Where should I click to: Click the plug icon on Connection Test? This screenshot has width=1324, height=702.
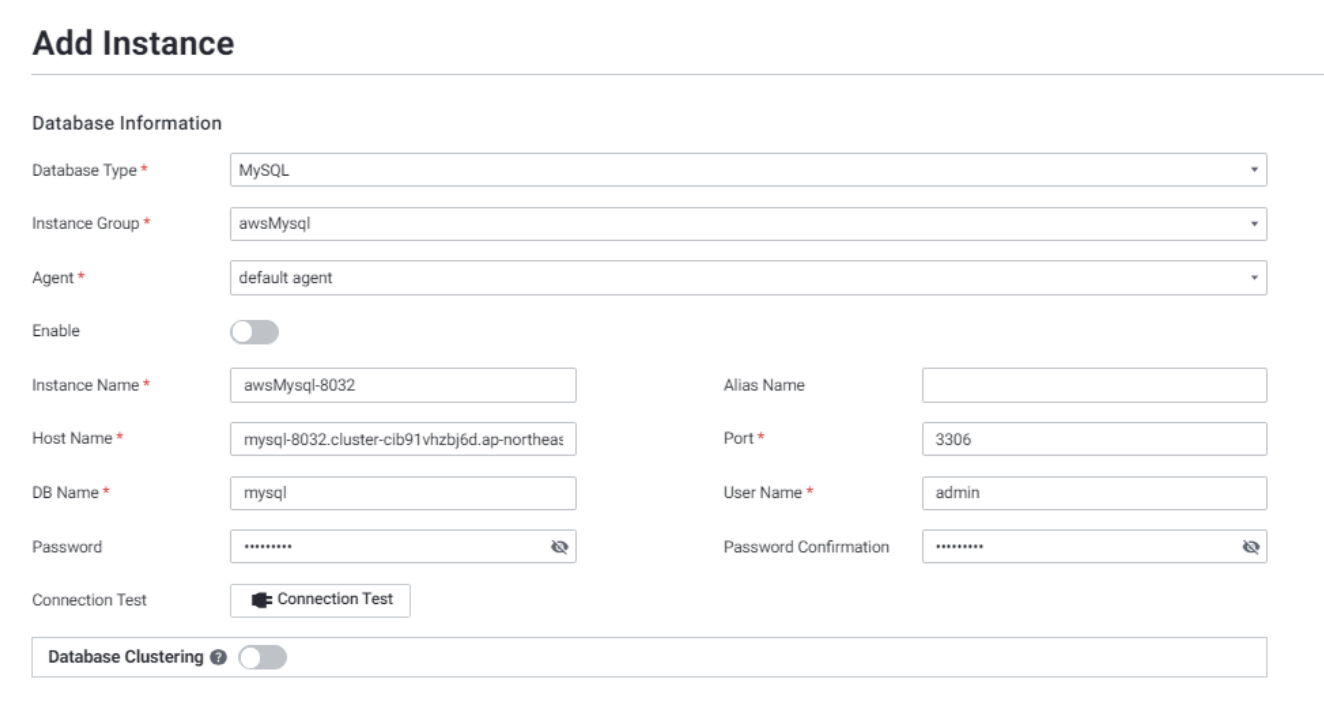[261, 600]
